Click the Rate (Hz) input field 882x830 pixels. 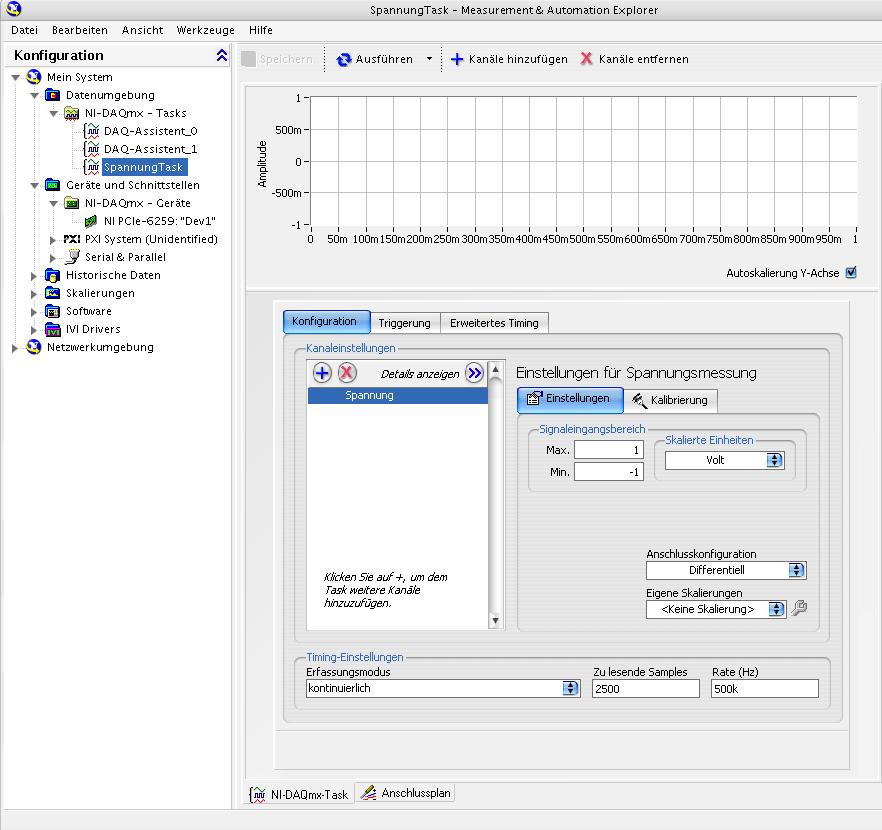(764, 688)
